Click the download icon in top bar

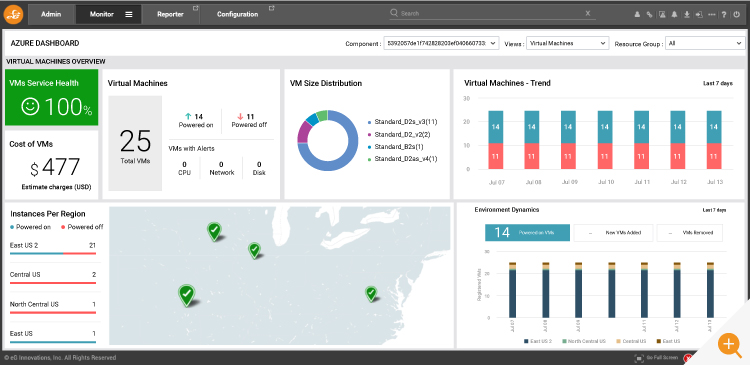point(687,14)
